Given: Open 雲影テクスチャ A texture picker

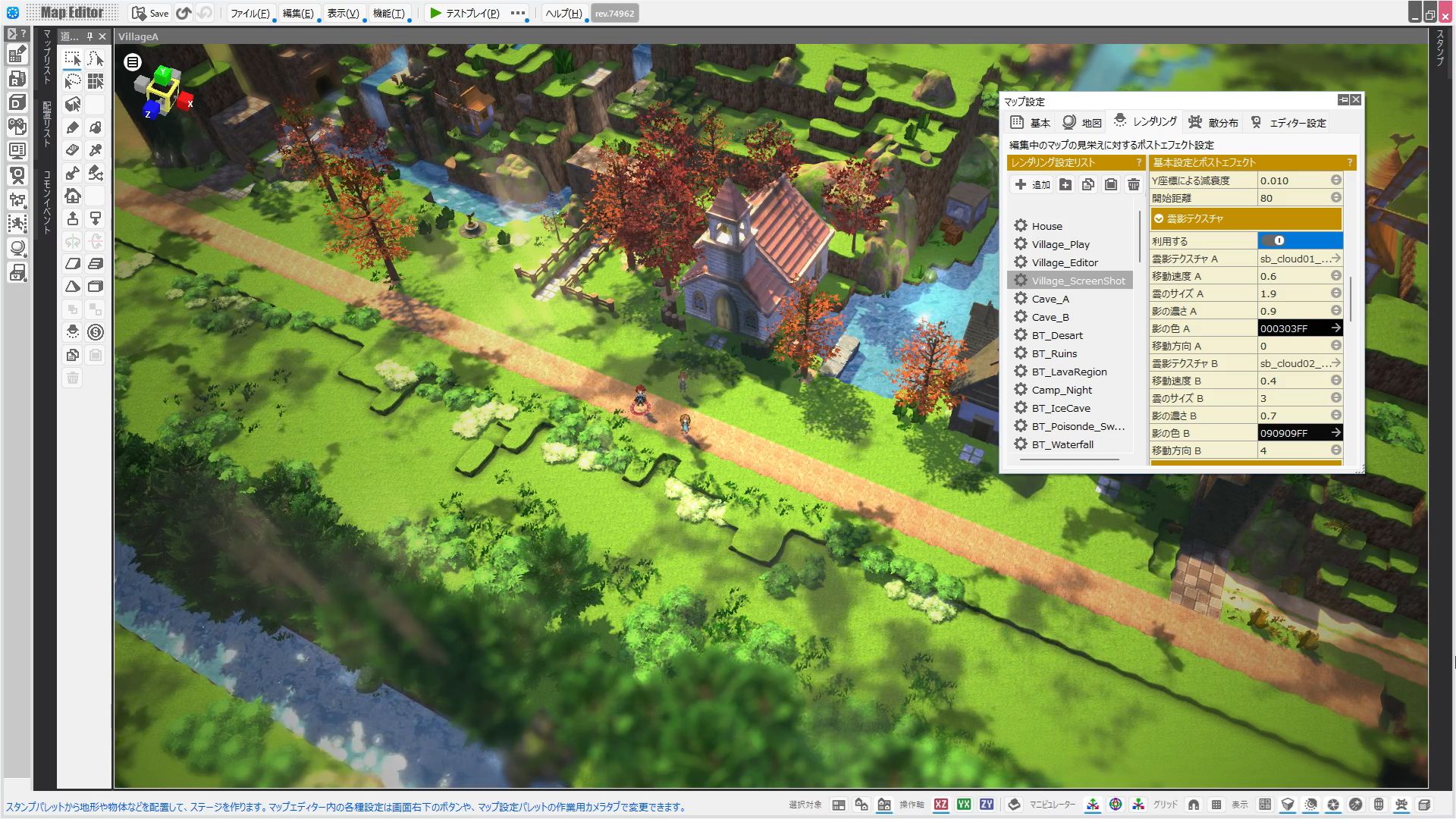Looking at the screenshot, I should coord(1336,259).
